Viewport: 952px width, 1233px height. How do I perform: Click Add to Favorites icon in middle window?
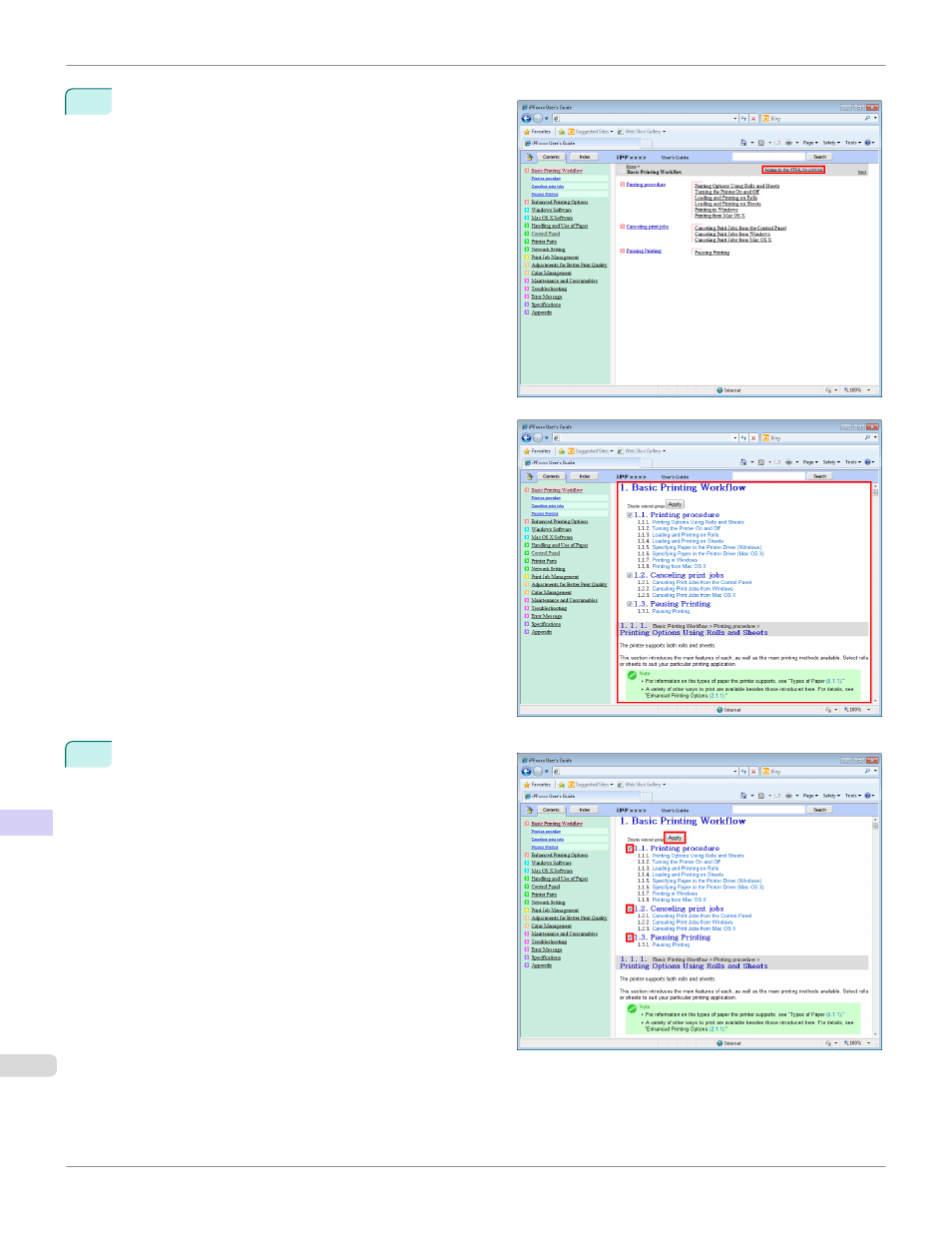(562, 451)
